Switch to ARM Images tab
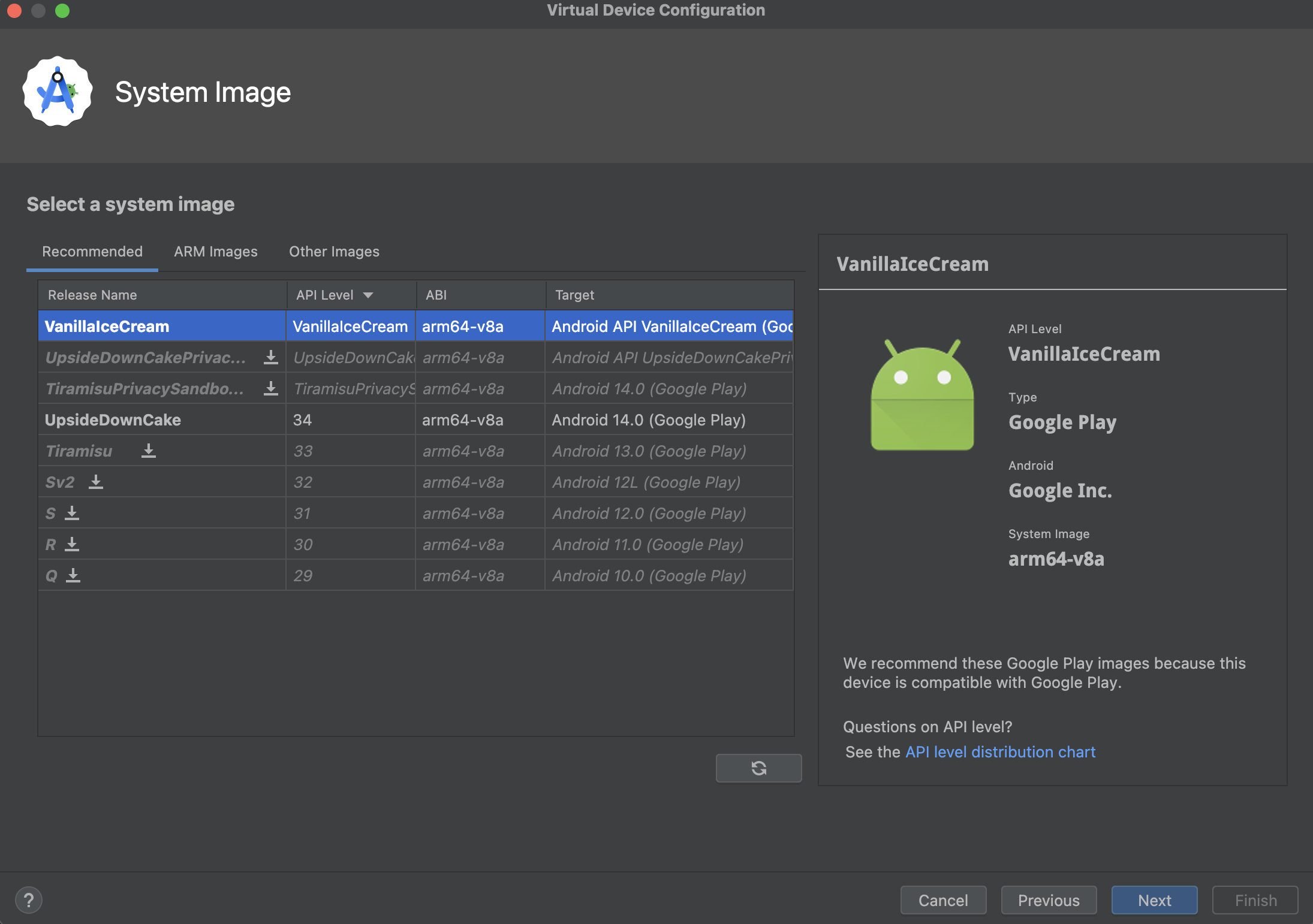Image resolution: width=1313 pixels, height=924 pixels. pos(215,251)
